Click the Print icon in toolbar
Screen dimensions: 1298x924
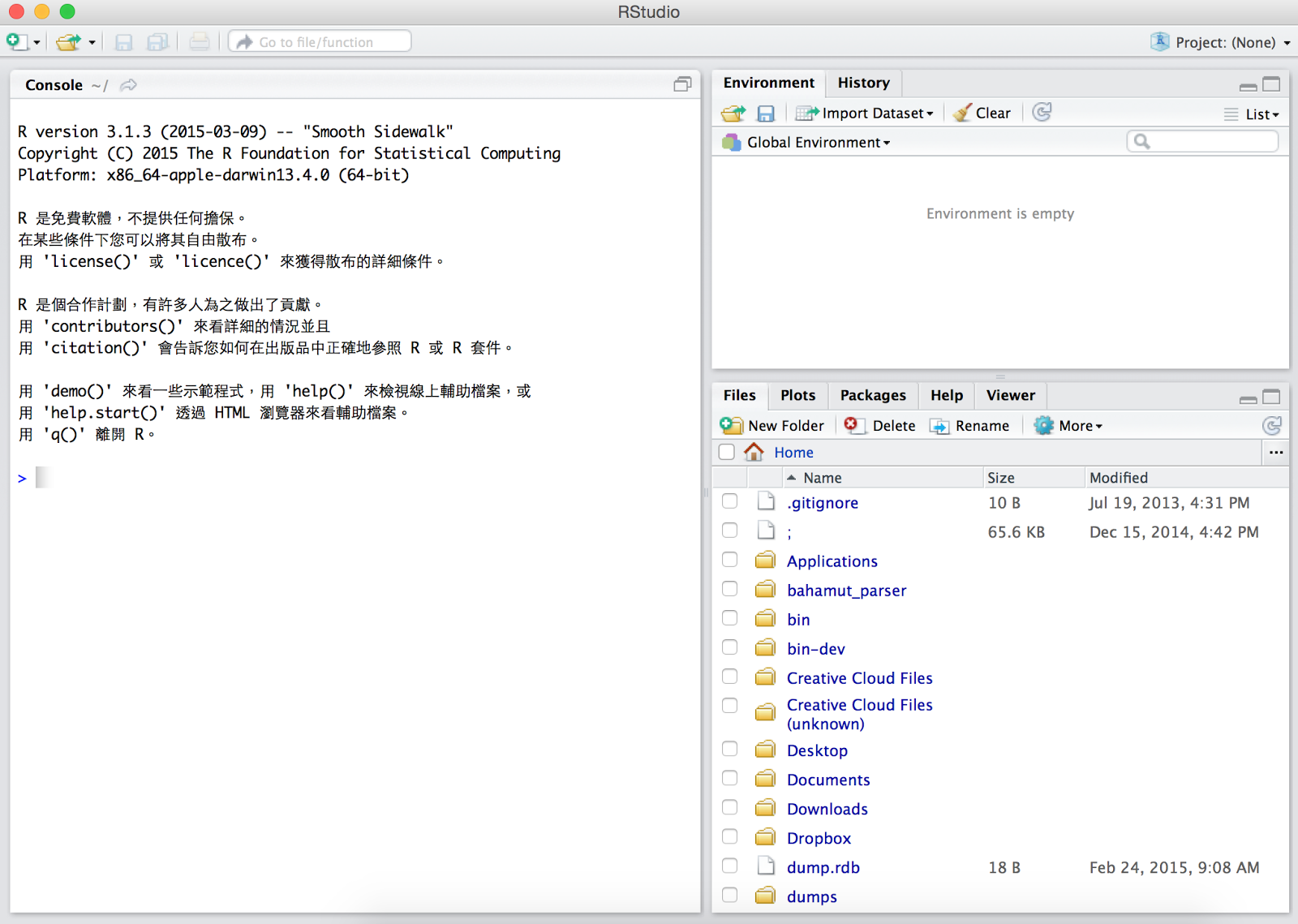(x=199, y=42)
